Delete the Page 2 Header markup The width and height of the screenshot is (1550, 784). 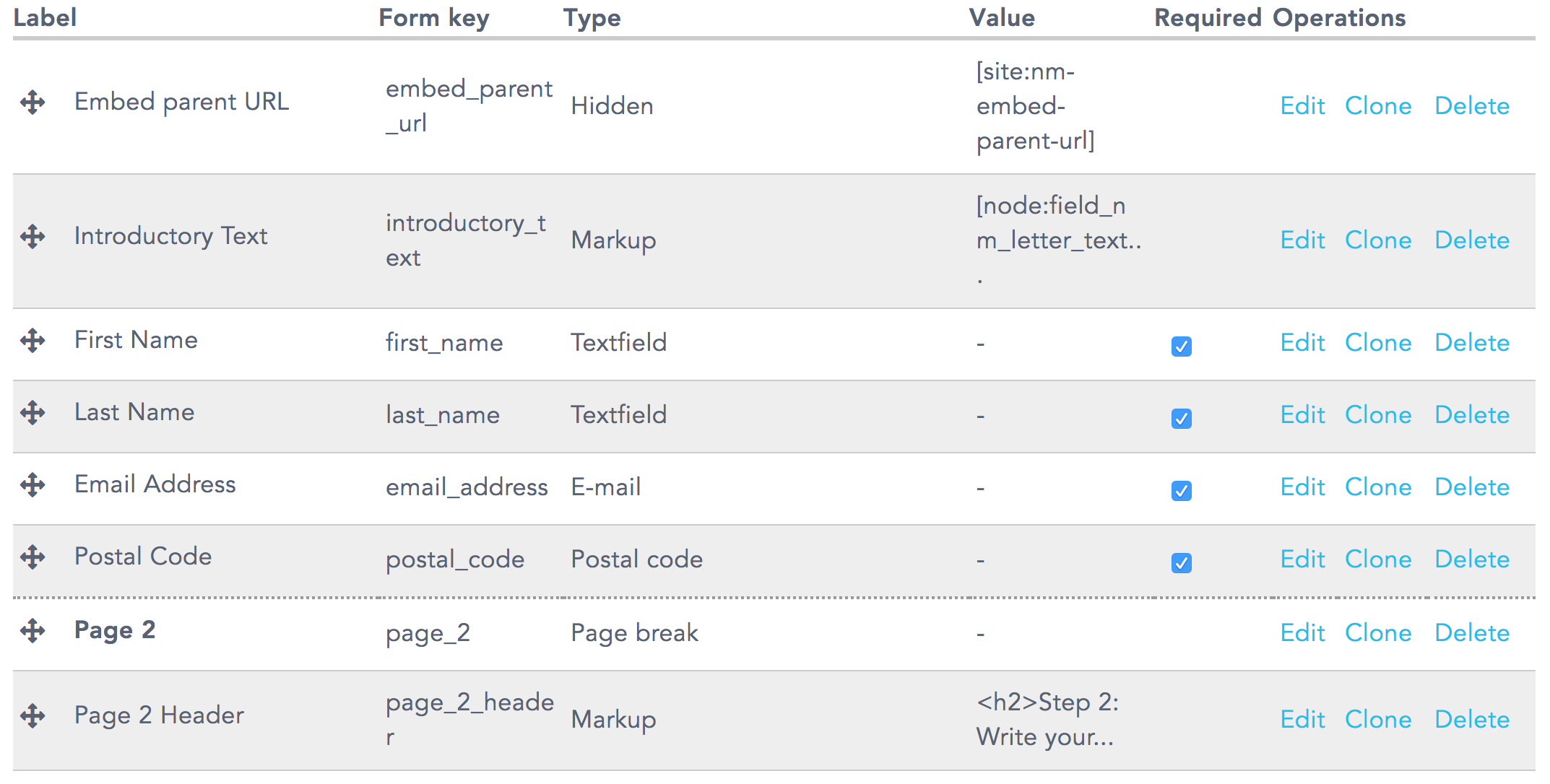click(1472, 719)
